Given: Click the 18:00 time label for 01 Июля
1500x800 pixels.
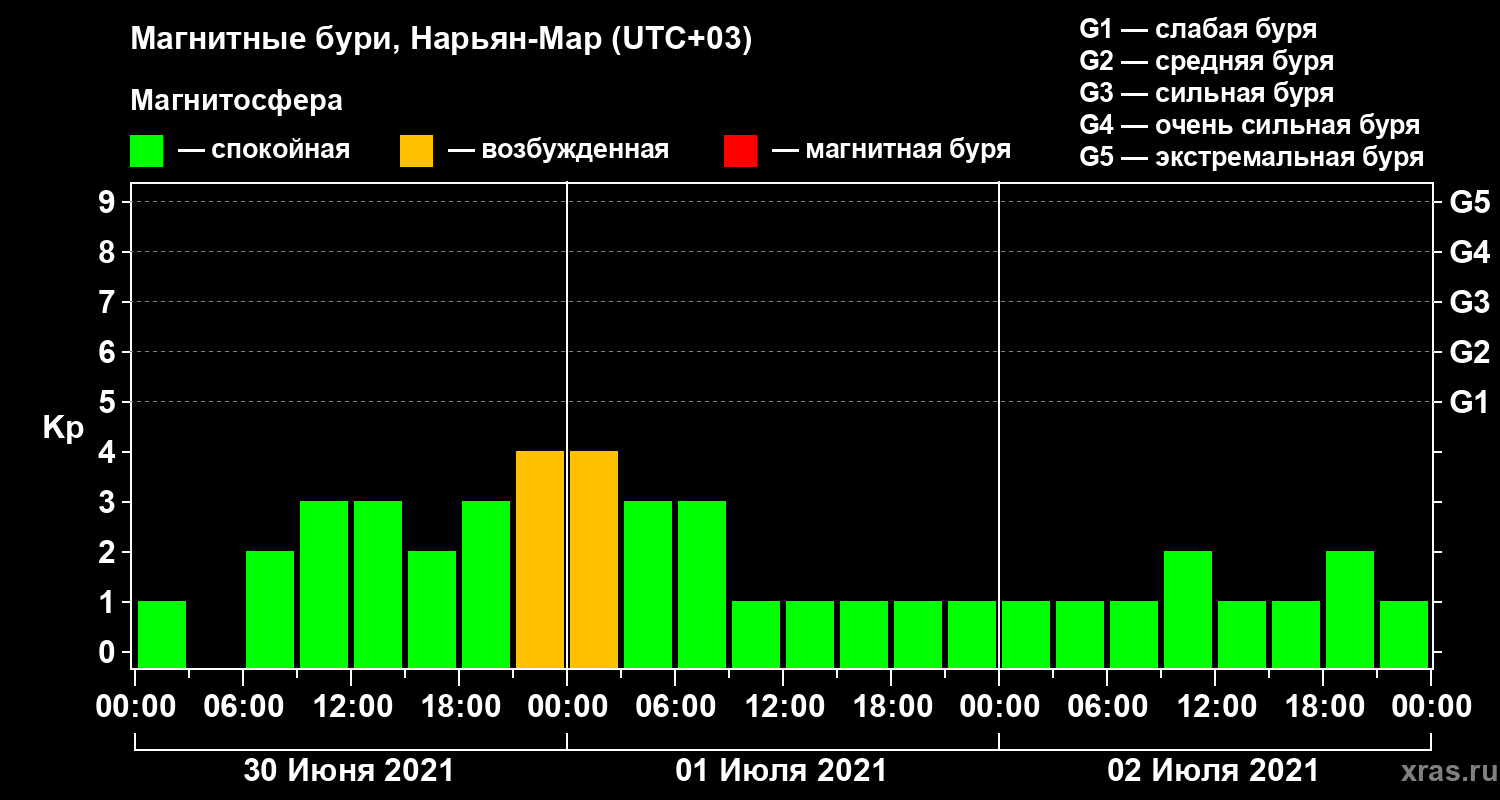Looking at the screenshot, I should click(x=891, y=707).
